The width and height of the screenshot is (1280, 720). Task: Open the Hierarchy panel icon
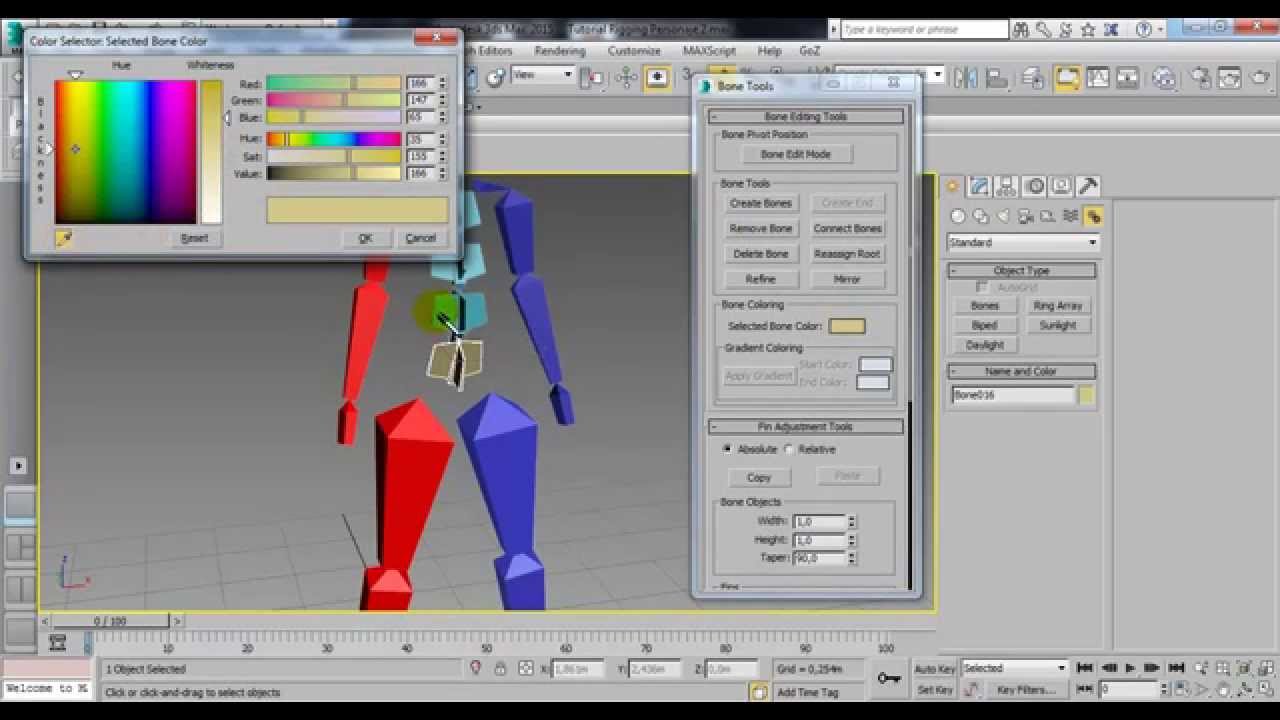tap(1006, 186)
